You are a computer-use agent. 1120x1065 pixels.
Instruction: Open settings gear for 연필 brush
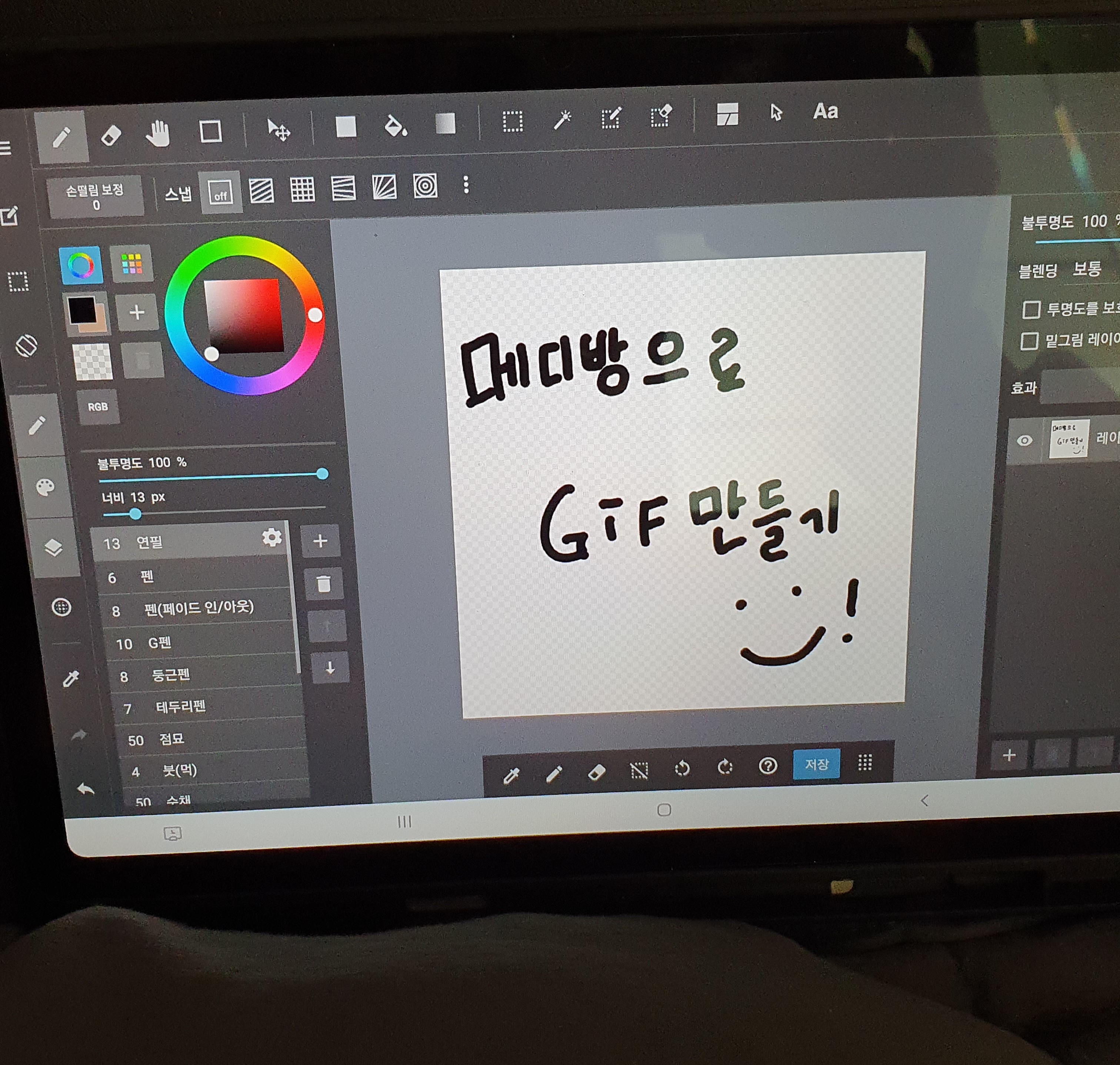point(272,537)
